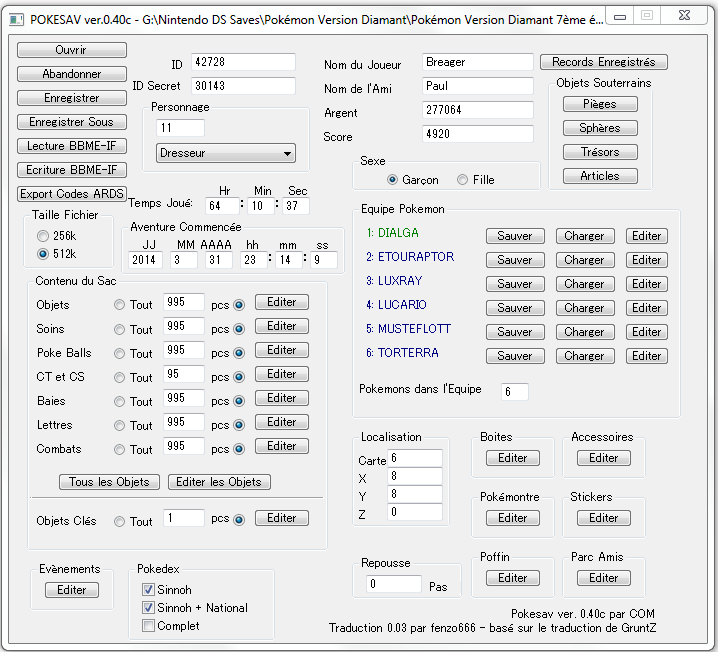The width and height of the screenshot is (718, 652).
Task: Open the Evènements editor
Action: pyautogui.click(x=72, y=590)
